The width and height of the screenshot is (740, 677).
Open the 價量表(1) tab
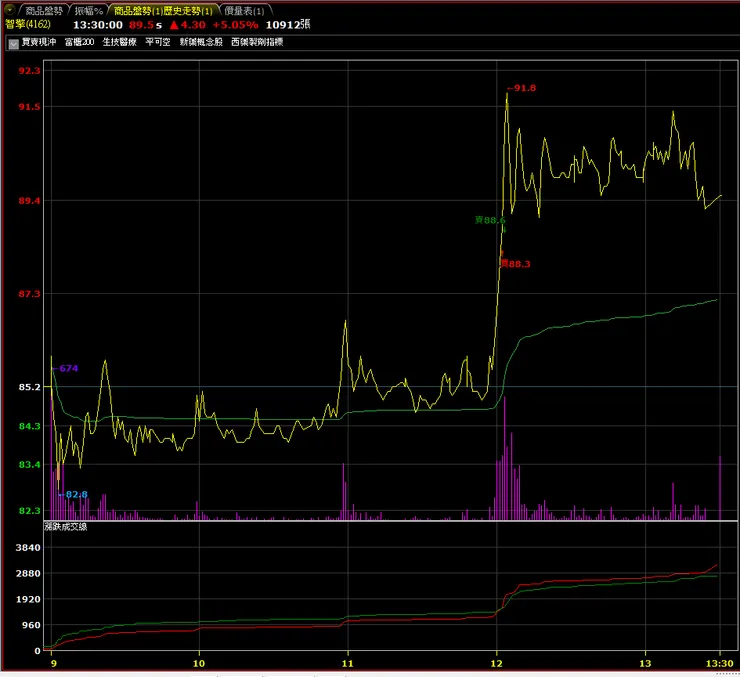click(x=244, y=10)
